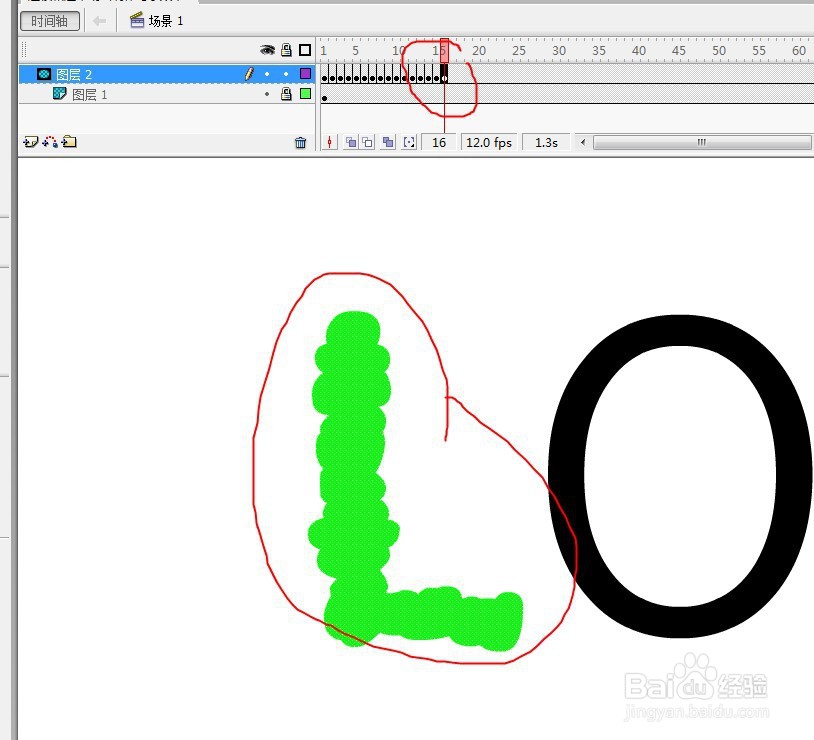Click the pencil edit icon on 图层 2

pos(249,73)
